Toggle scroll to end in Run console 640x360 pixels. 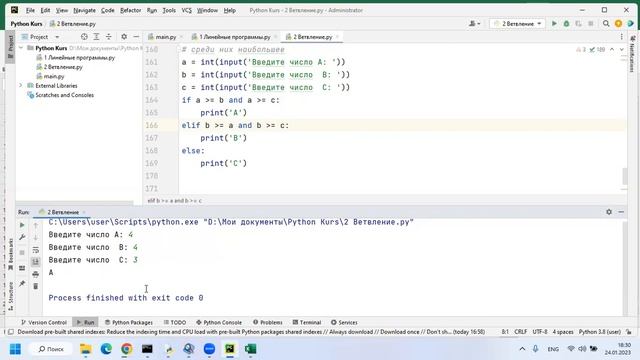36,262
